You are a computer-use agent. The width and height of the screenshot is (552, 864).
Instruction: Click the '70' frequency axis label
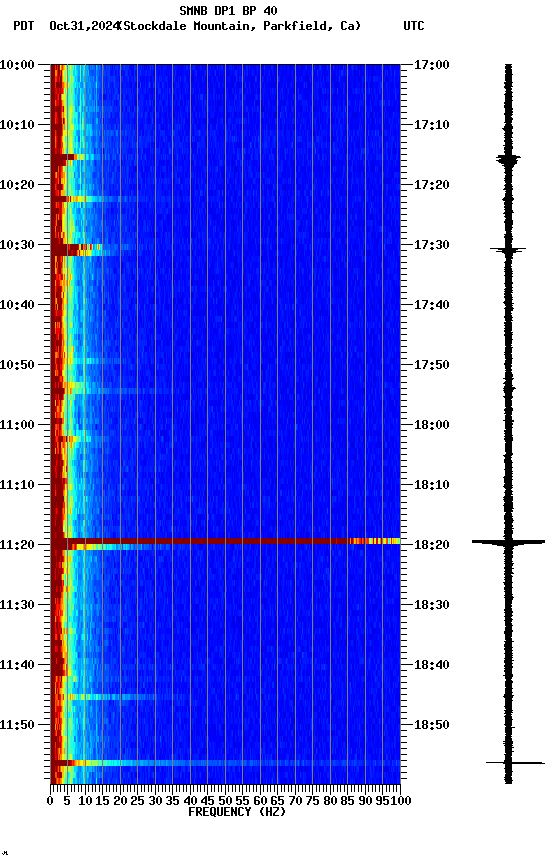[295, 801]
